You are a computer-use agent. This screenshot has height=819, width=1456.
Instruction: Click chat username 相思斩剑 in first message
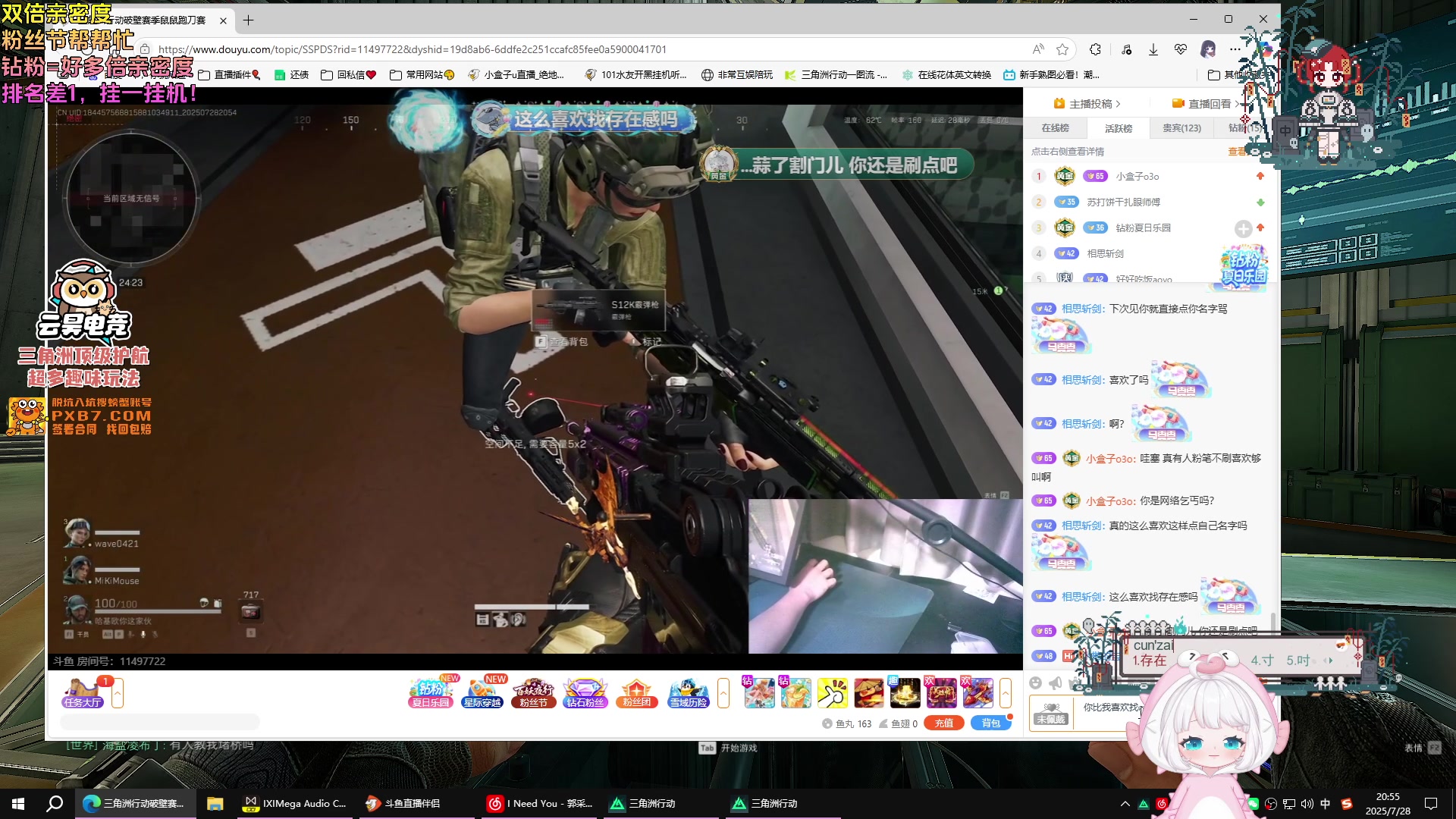tap(1081, 309)
